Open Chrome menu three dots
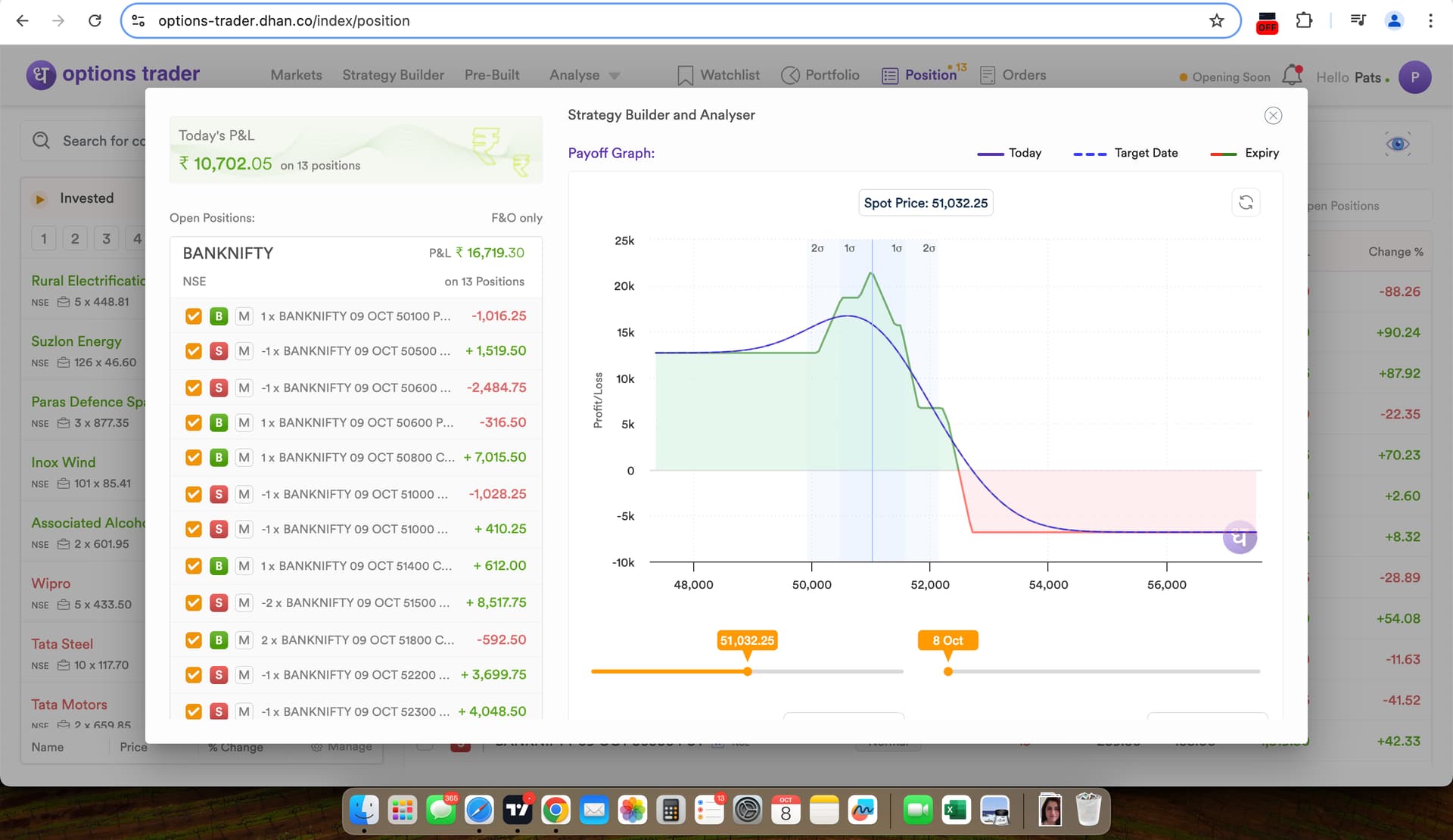This screenshot has height=840, width=1453. pos(1430,20)
